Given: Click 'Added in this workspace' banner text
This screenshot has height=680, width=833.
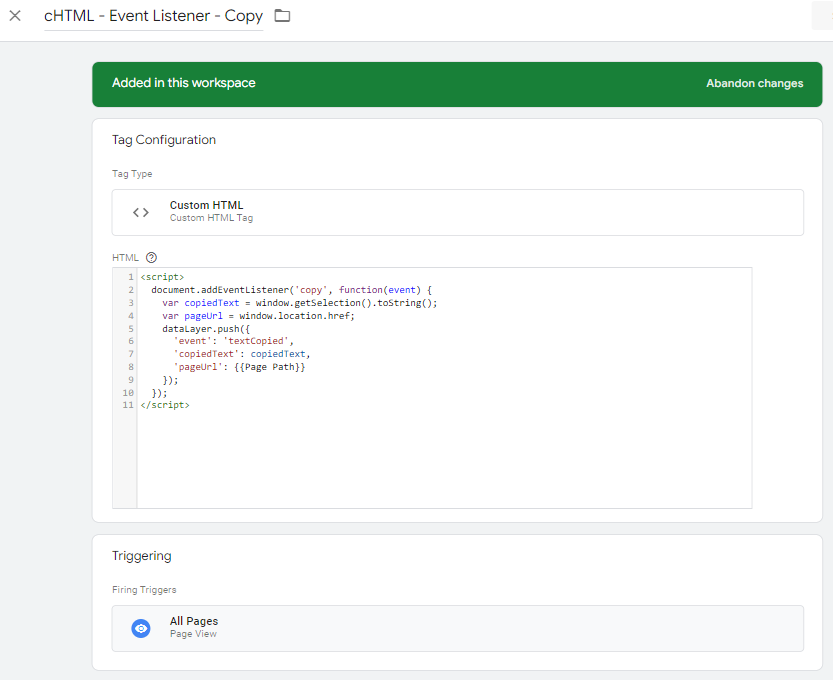Looking at the screenshot, I should [183, 84].
